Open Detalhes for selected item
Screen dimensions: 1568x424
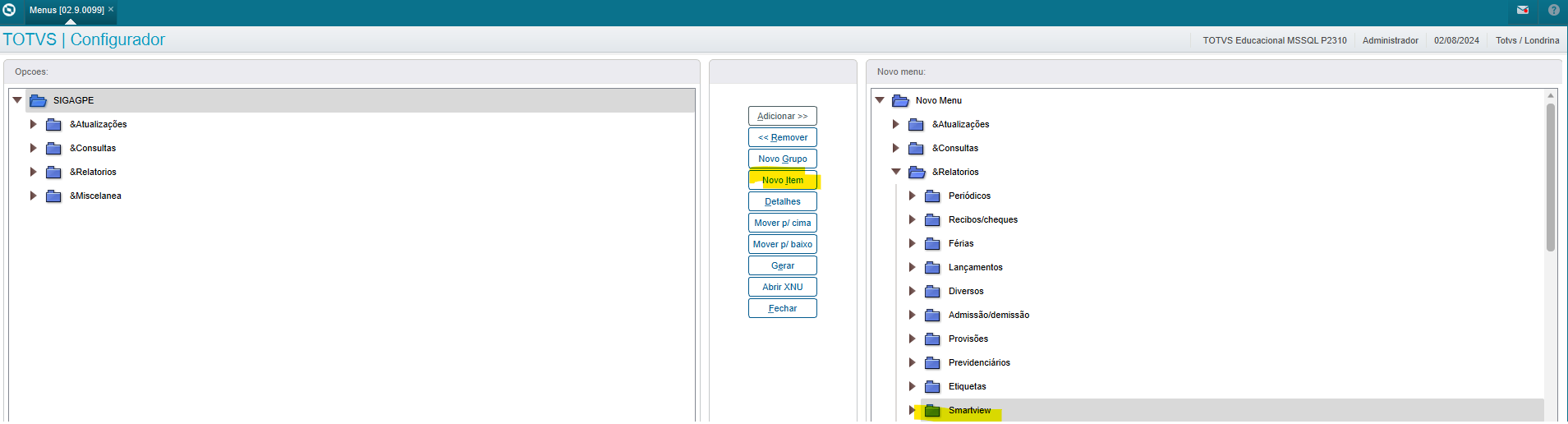tap(783, 201)
